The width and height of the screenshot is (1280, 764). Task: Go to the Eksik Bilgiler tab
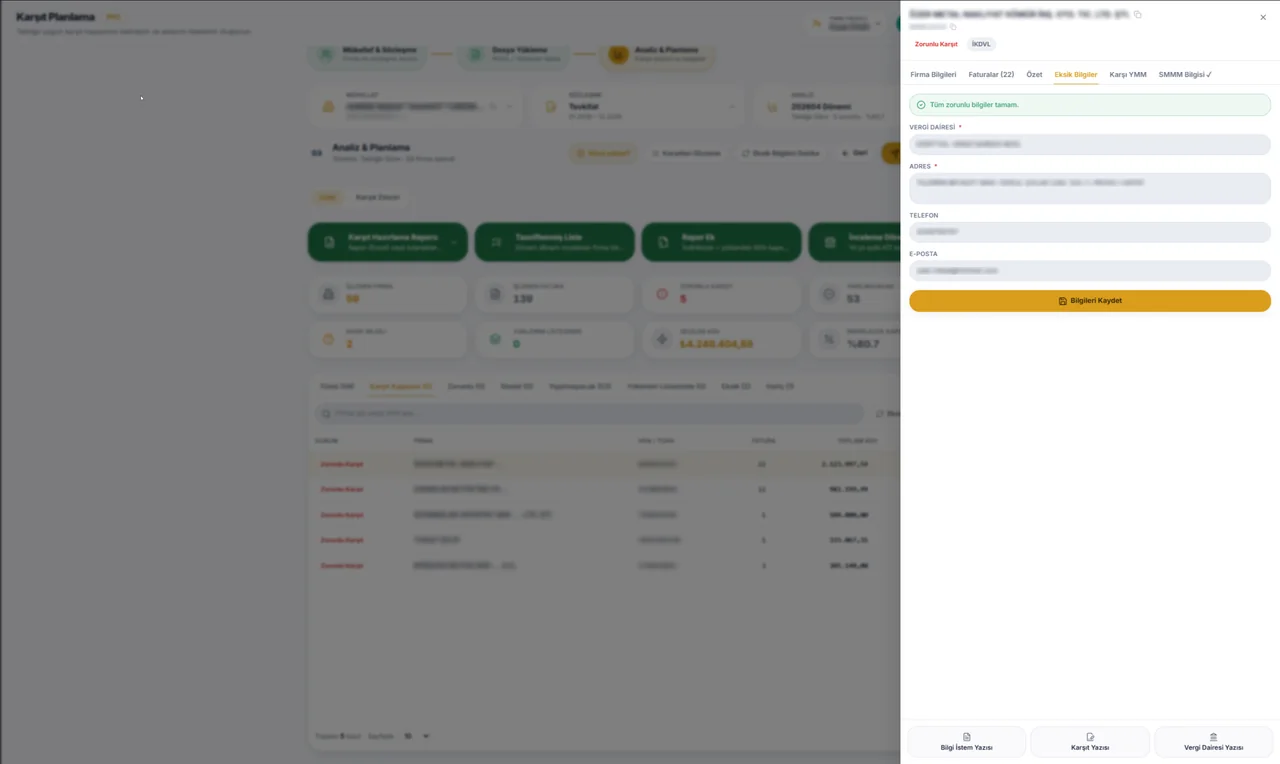(1076, 75)
